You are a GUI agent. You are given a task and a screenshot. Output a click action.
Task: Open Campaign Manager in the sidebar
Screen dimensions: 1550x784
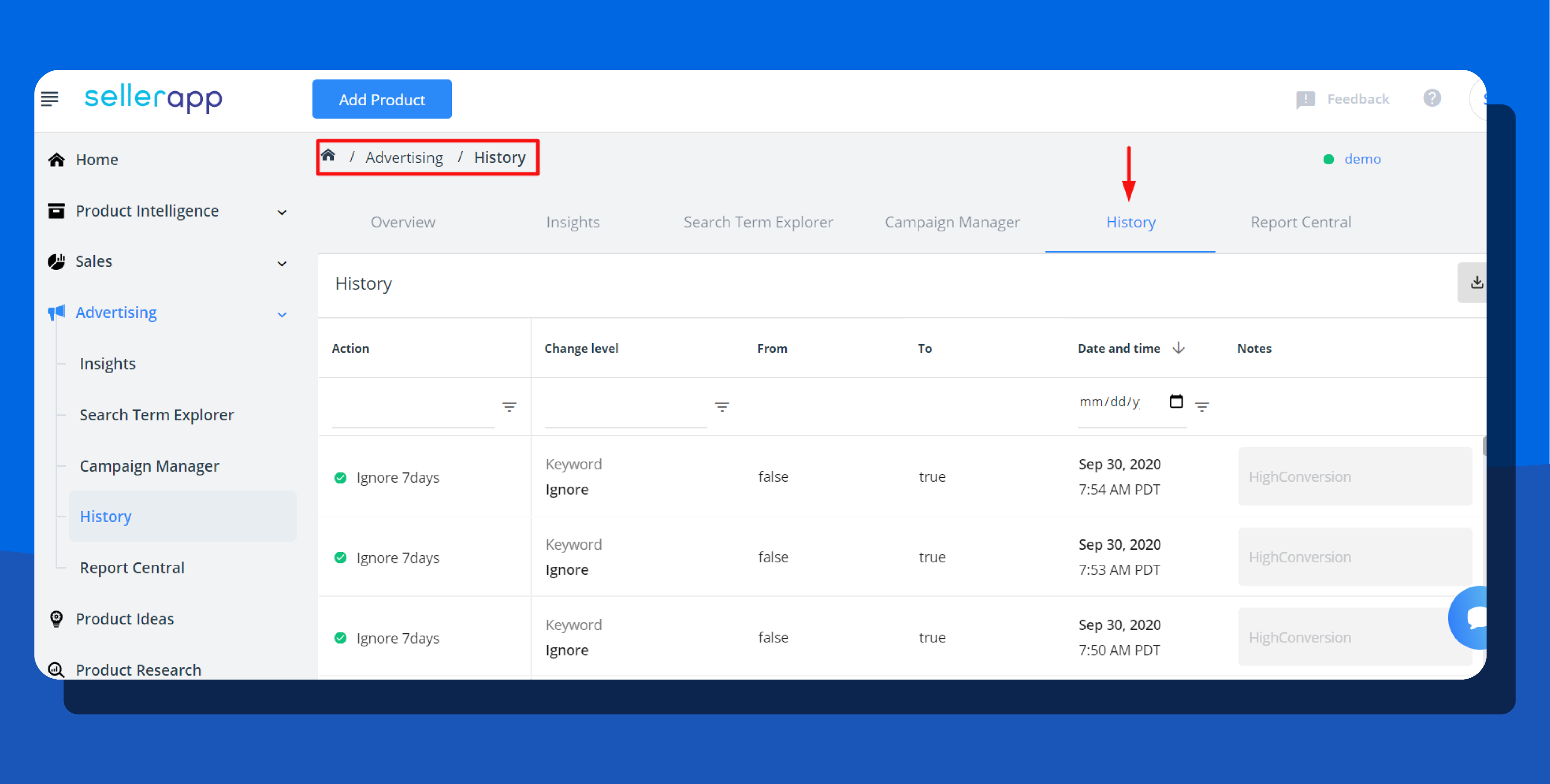coord(149,466)
